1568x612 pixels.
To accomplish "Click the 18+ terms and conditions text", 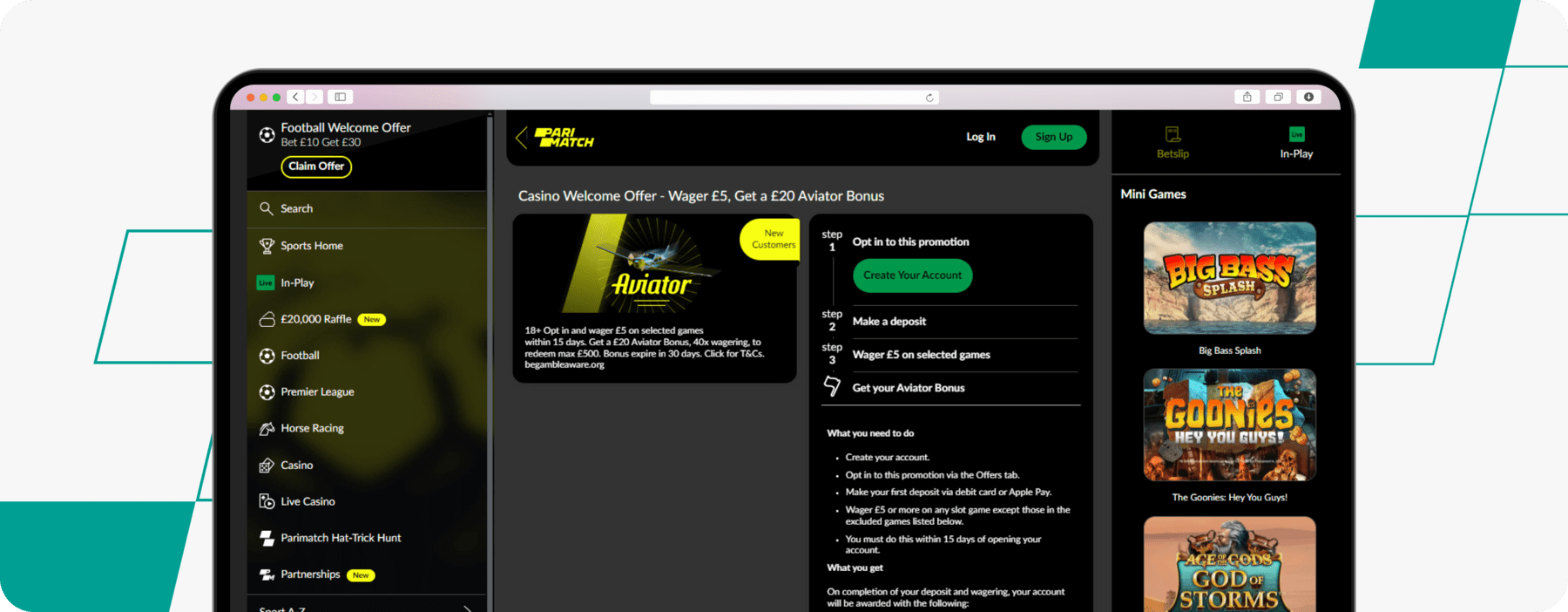I will [x=644, y=348].
